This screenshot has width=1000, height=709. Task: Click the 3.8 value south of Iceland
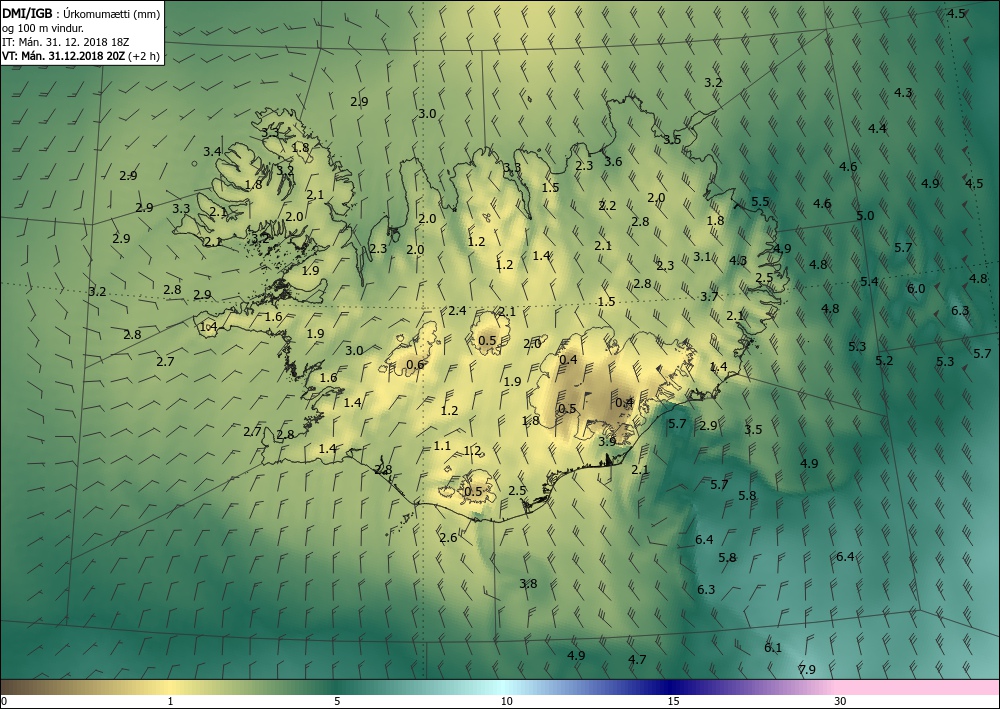click(528, 583)
